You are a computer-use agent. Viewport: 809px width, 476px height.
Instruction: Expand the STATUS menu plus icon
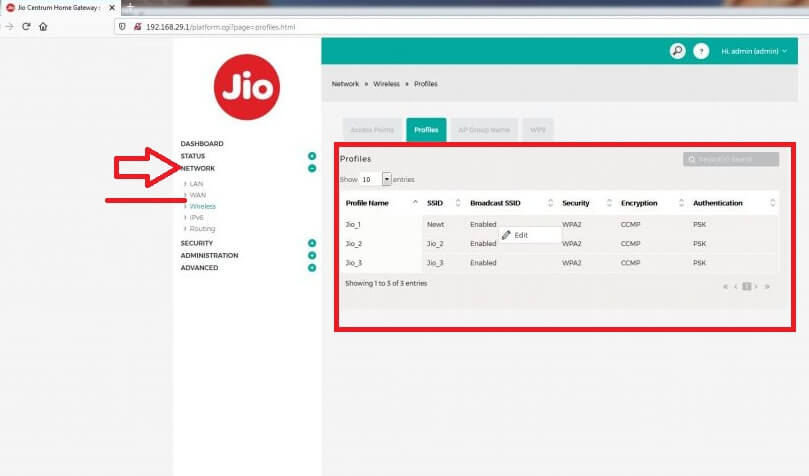[312, 156]
